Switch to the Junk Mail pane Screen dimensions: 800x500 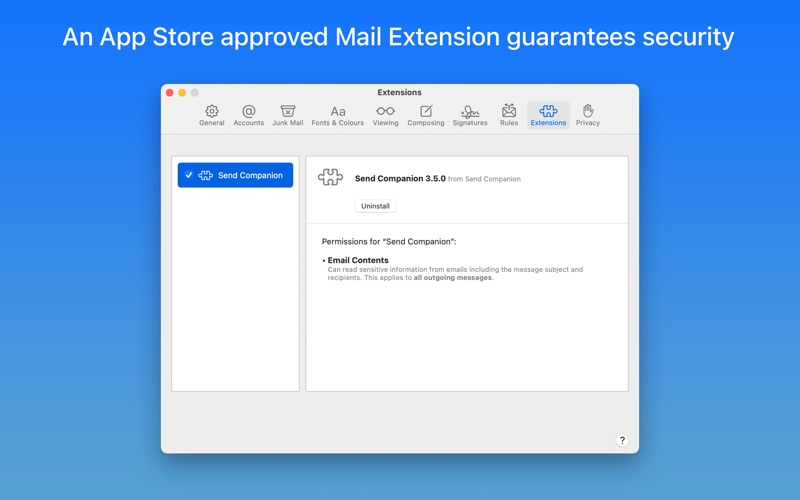pyautogui.click(x=288, y=115)
